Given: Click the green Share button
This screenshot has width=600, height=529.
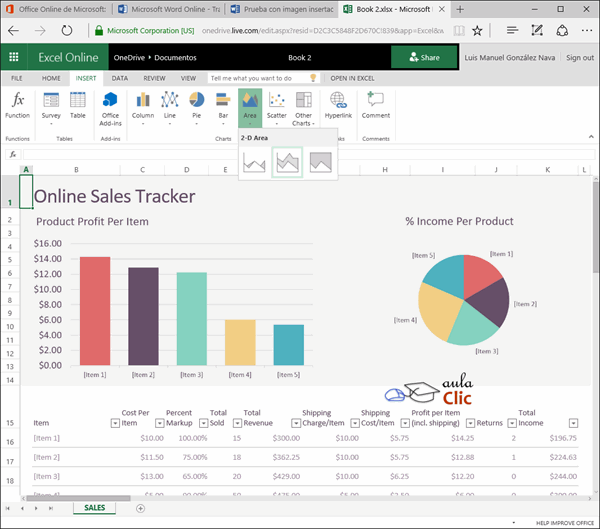Looking at the screenshot, I should click(x=424, y=57).
